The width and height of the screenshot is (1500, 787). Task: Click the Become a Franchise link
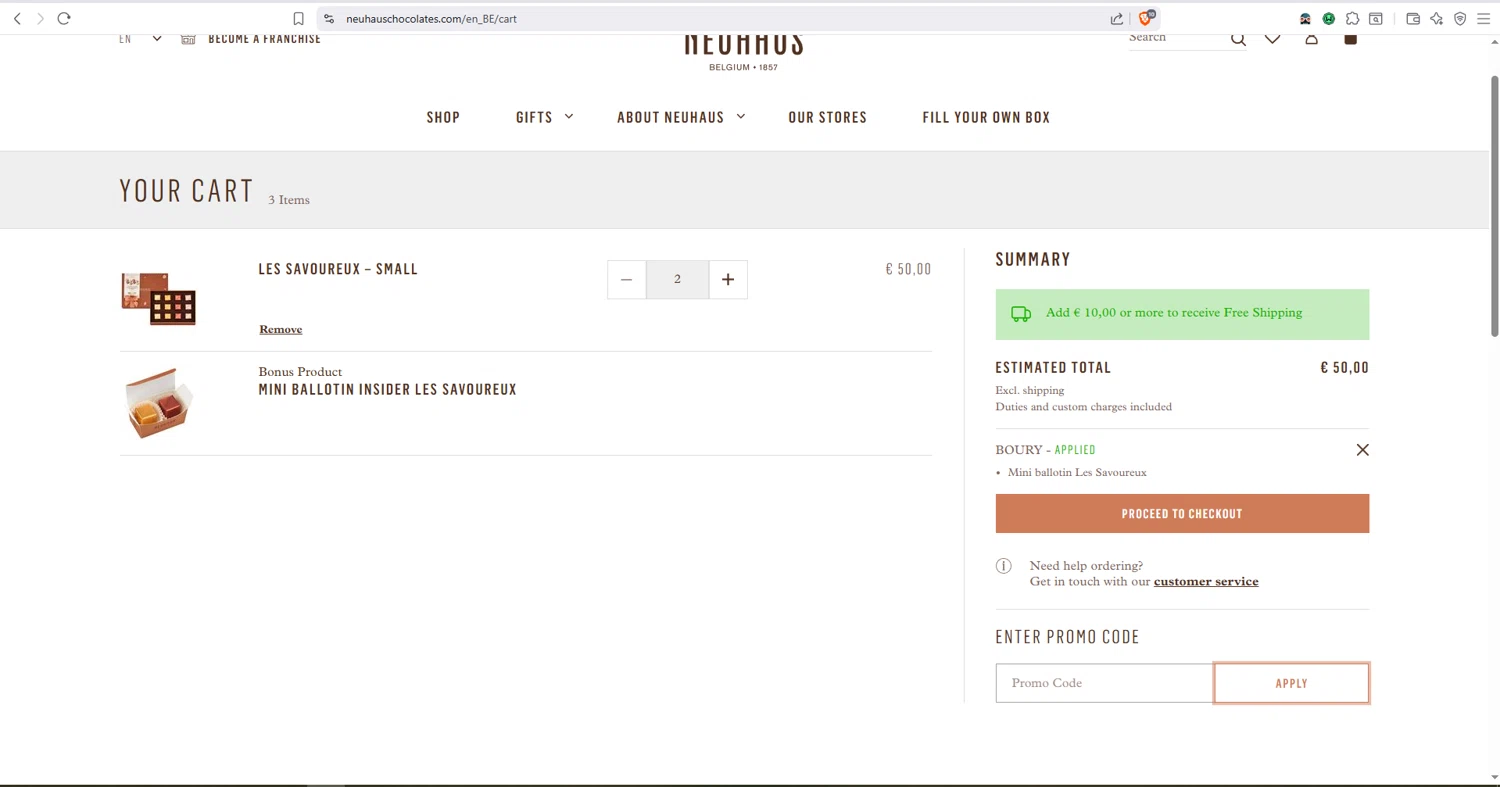click(264, 39)
